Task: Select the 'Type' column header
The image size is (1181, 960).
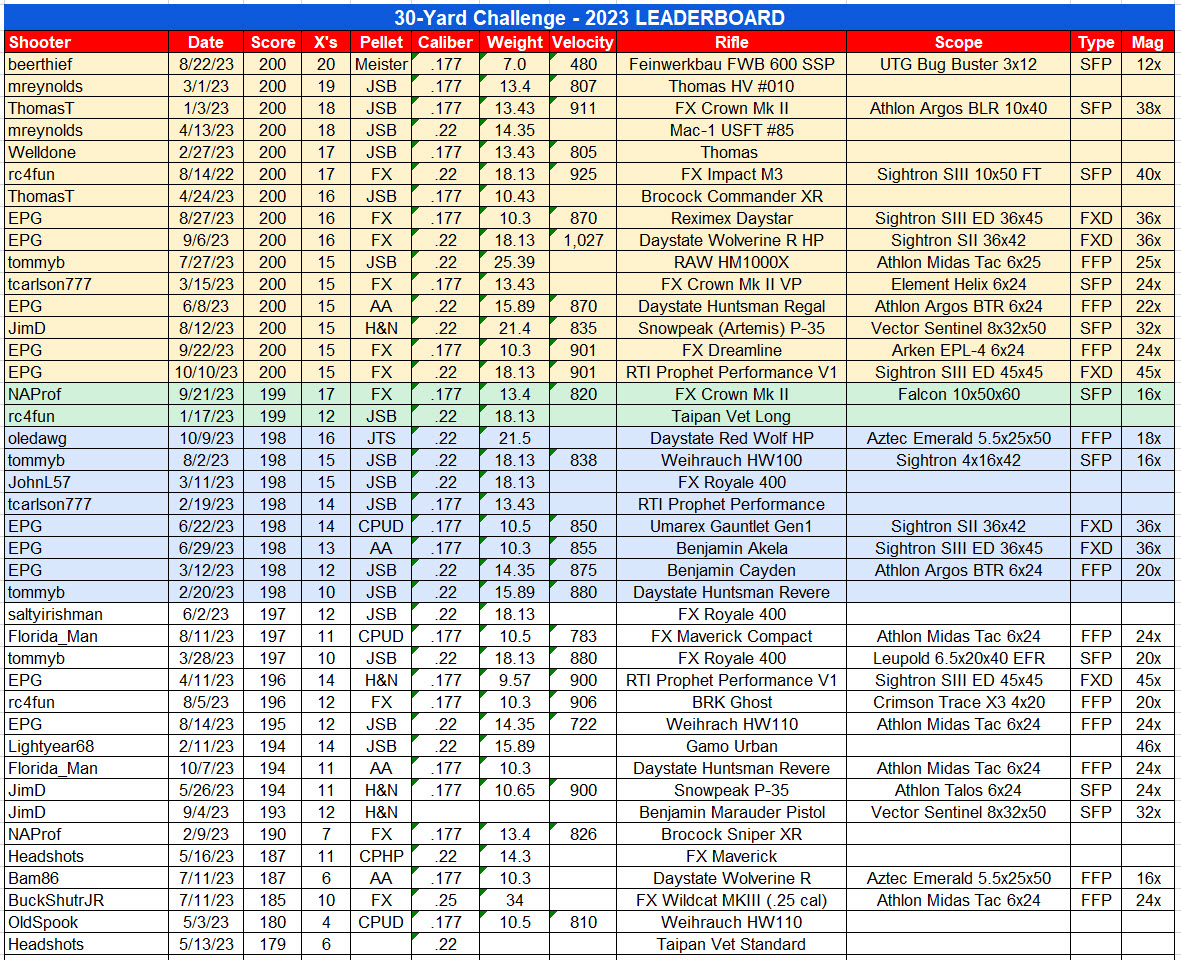Action: click(x=1096, y=42)
